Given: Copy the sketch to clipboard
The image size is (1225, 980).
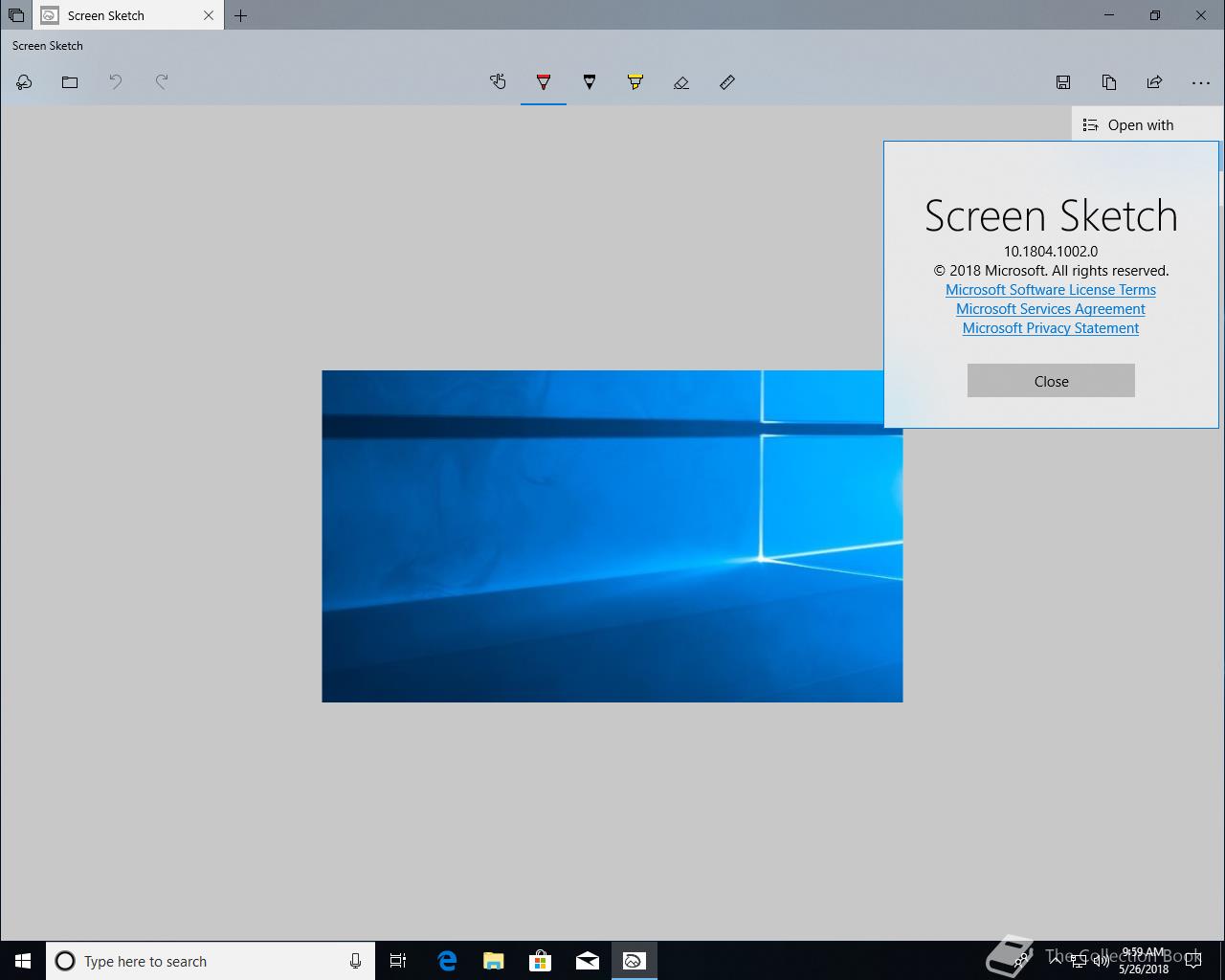Looking at the screenshot, I should (1109, 82).
